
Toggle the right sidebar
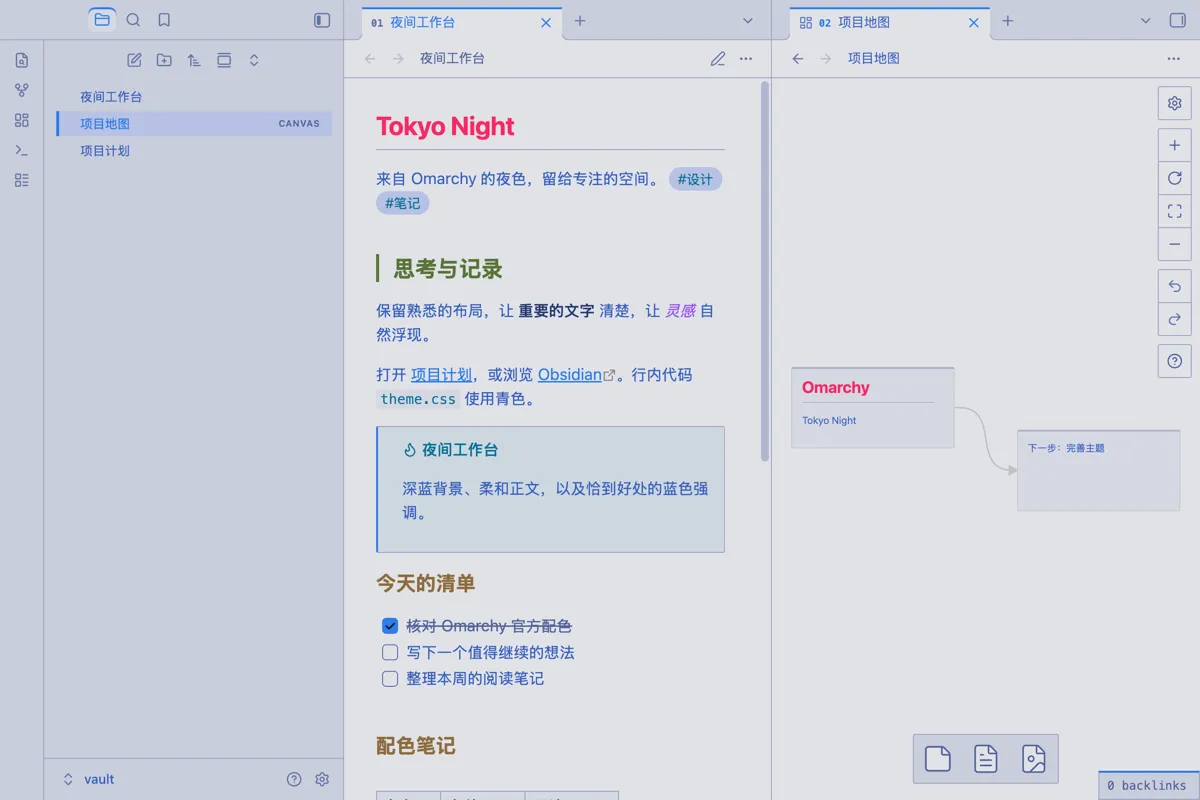1178,21
